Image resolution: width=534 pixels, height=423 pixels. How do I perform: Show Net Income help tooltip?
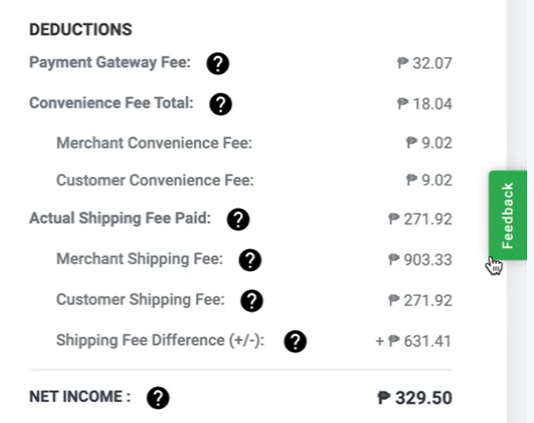pyautogui.click(x=158, y=397)
